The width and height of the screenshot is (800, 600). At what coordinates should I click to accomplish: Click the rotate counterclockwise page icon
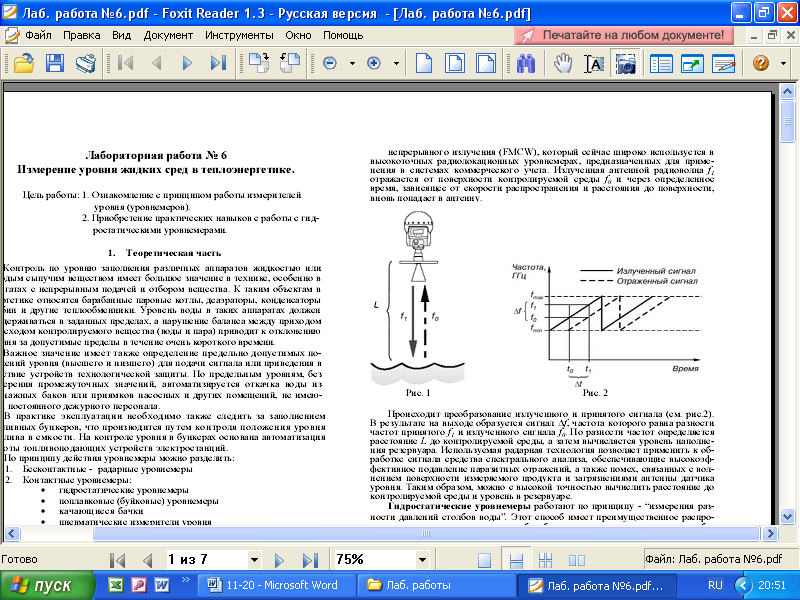tap(290, 64)
